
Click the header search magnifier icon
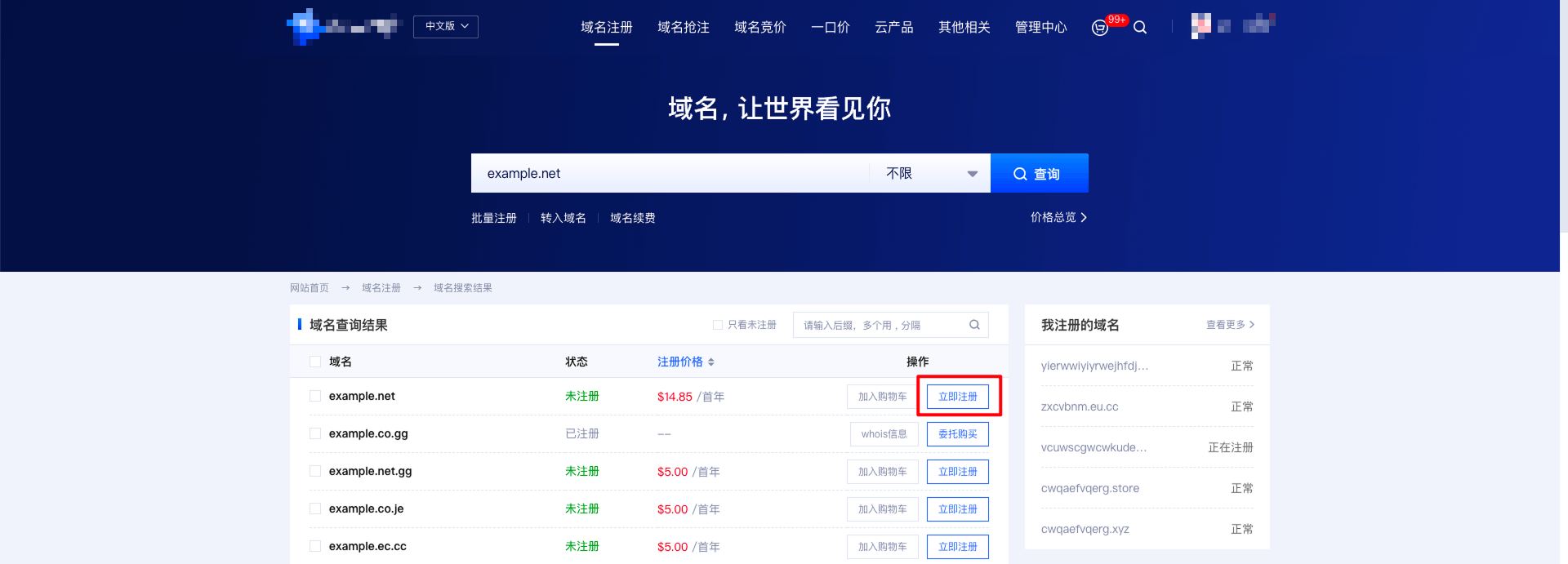click(1140, 28)
